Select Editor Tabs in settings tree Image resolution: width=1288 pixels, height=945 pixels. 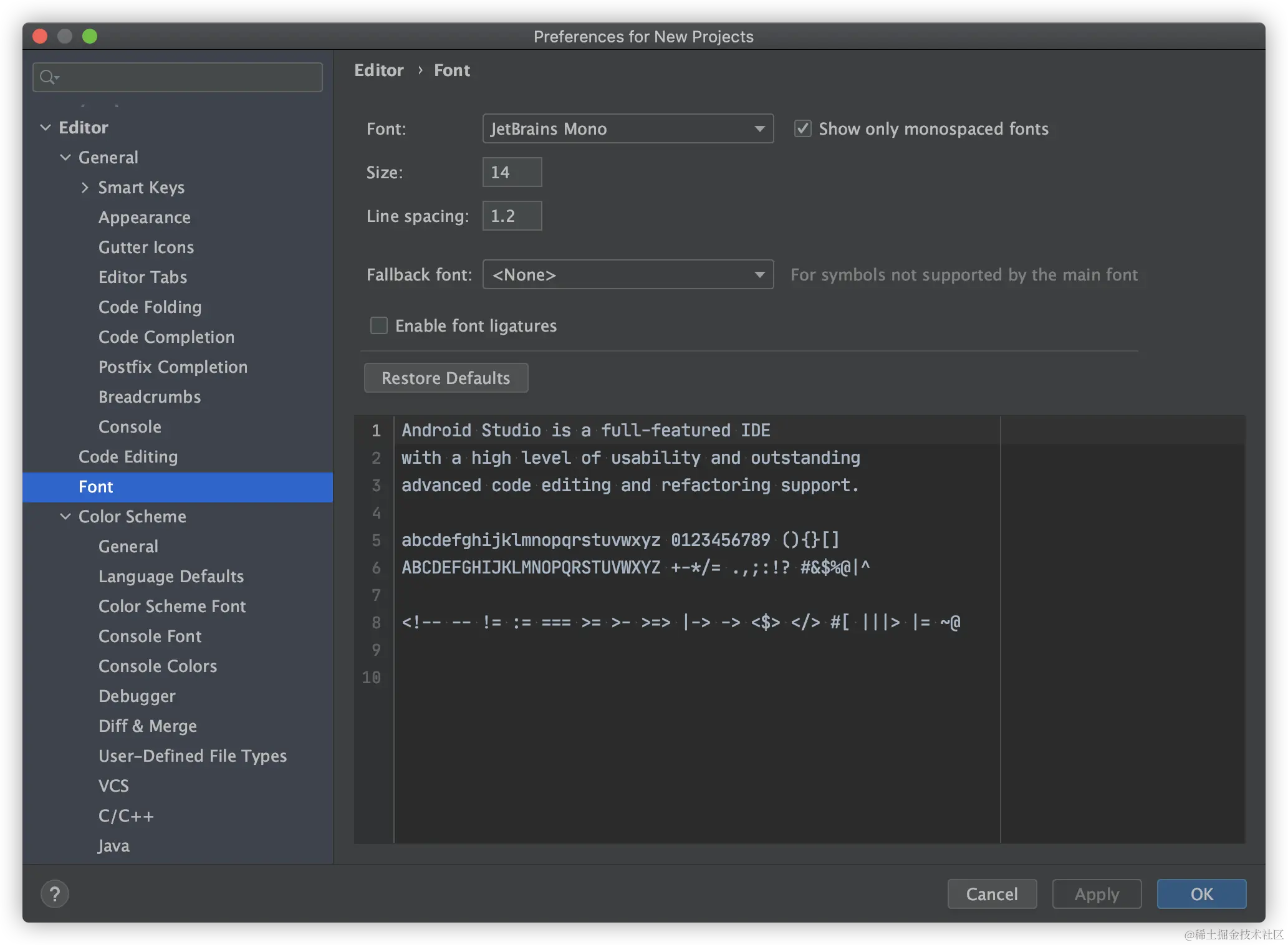(x=143, y=277)
